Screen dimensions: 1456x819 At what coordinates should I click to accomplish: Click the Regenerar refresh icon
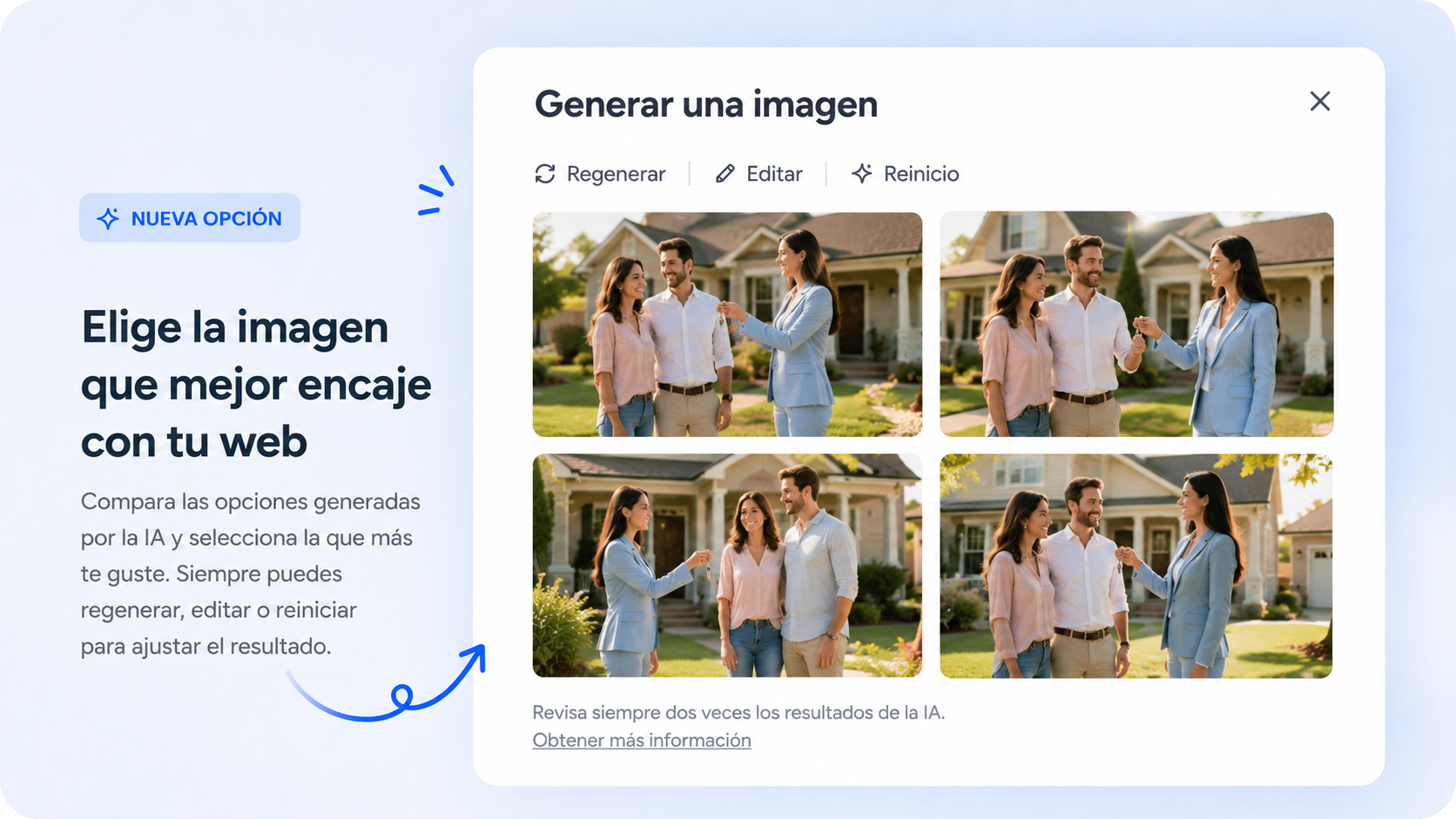pos(545,174)
